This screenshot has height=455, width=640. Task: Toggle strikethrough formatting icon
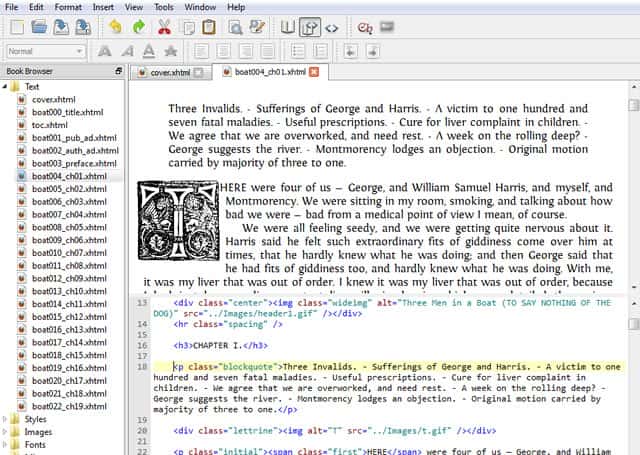(x=171, y=51)
